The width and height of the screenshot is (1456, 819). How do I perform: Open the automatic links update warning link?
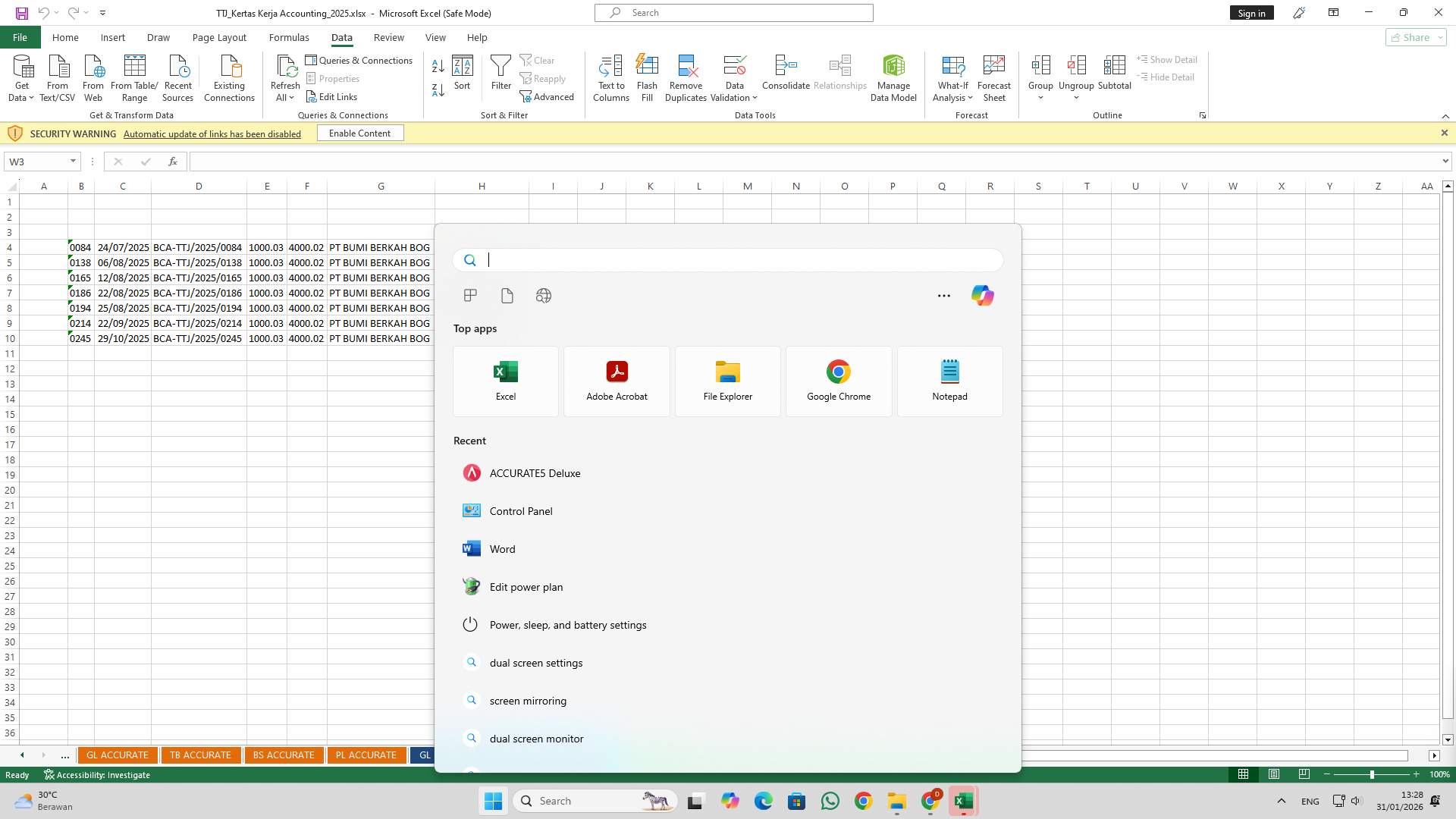coord(212,133)
